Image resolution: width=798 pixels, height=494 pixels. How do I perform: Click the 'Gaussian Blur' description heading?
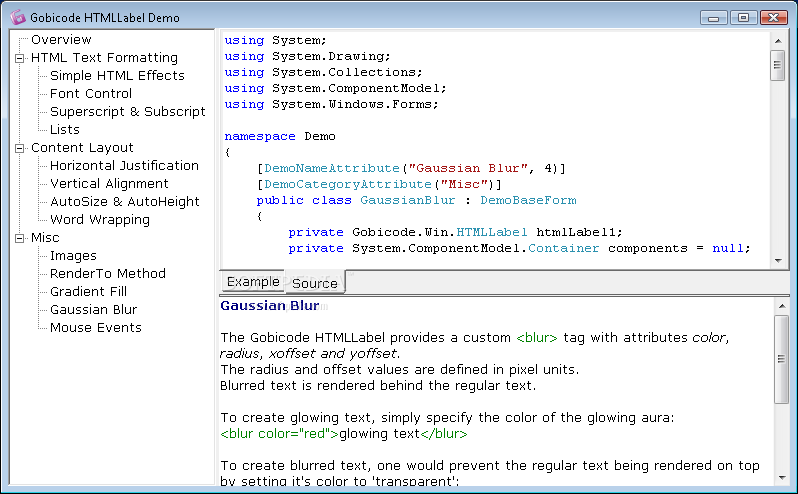(x=270, y=306)
